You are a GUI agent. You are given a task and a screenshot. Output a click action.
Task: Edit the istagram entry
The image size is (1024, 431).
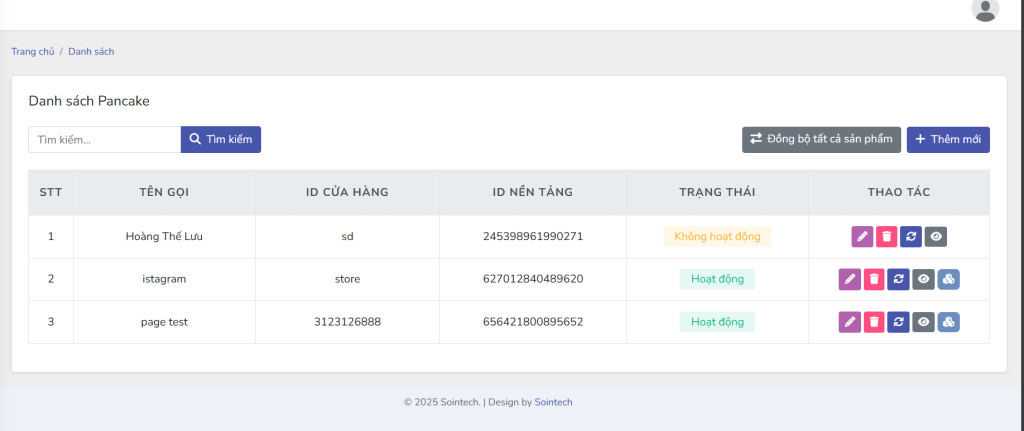click(x=849, y=279)
